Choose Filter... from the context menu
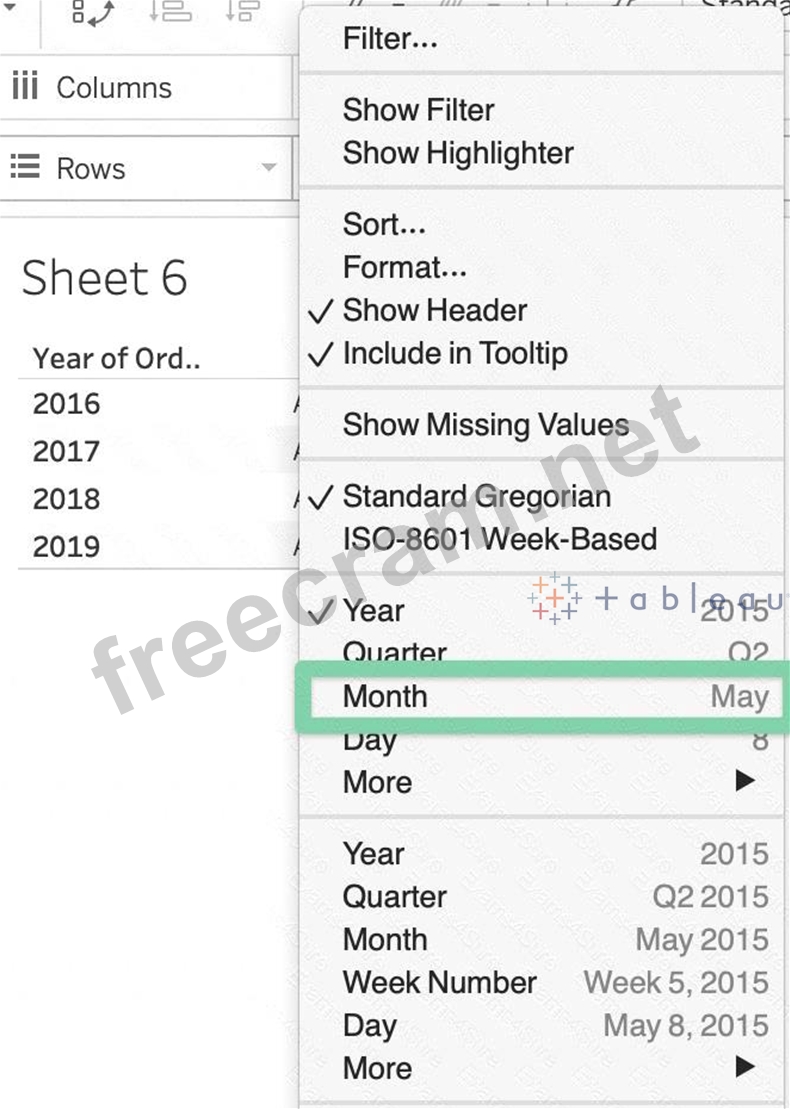Image resolution: width=790 pixels, height=1109 pixels. tap(390, 39)
